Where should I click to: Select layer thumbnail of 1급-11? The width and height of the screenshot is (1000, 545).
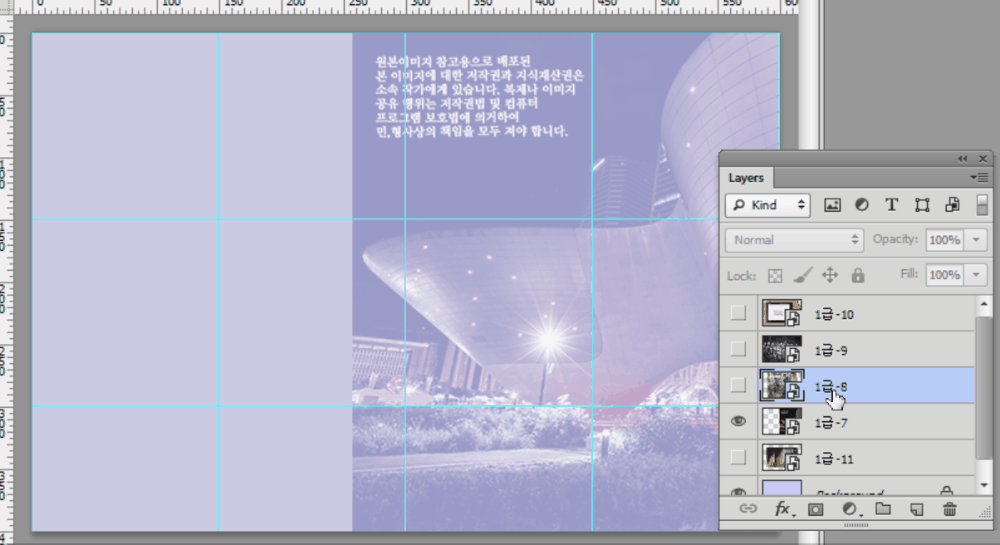coord(782,458)
